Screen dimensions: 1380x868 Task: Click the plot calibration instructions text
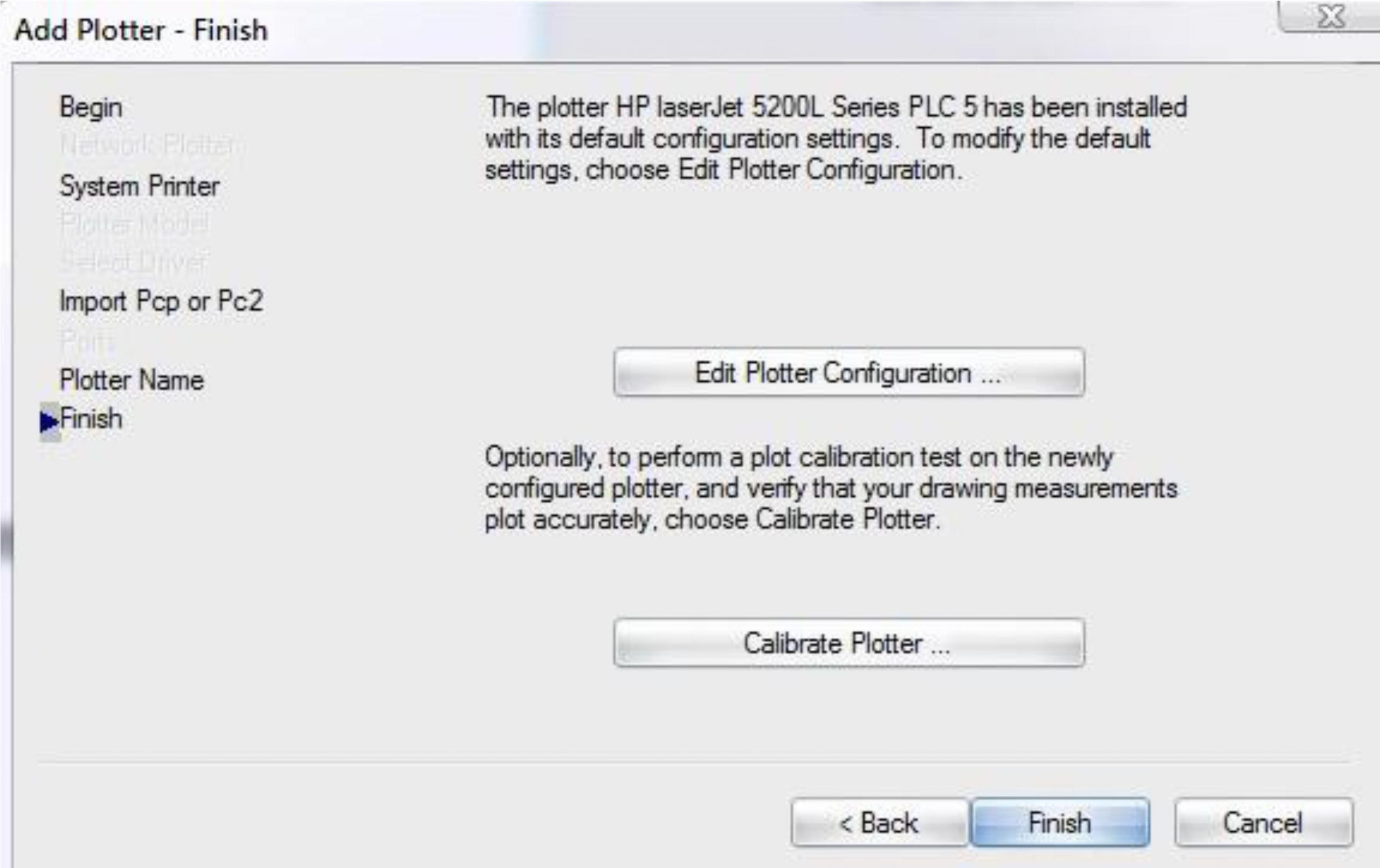(x=830, y=489)
